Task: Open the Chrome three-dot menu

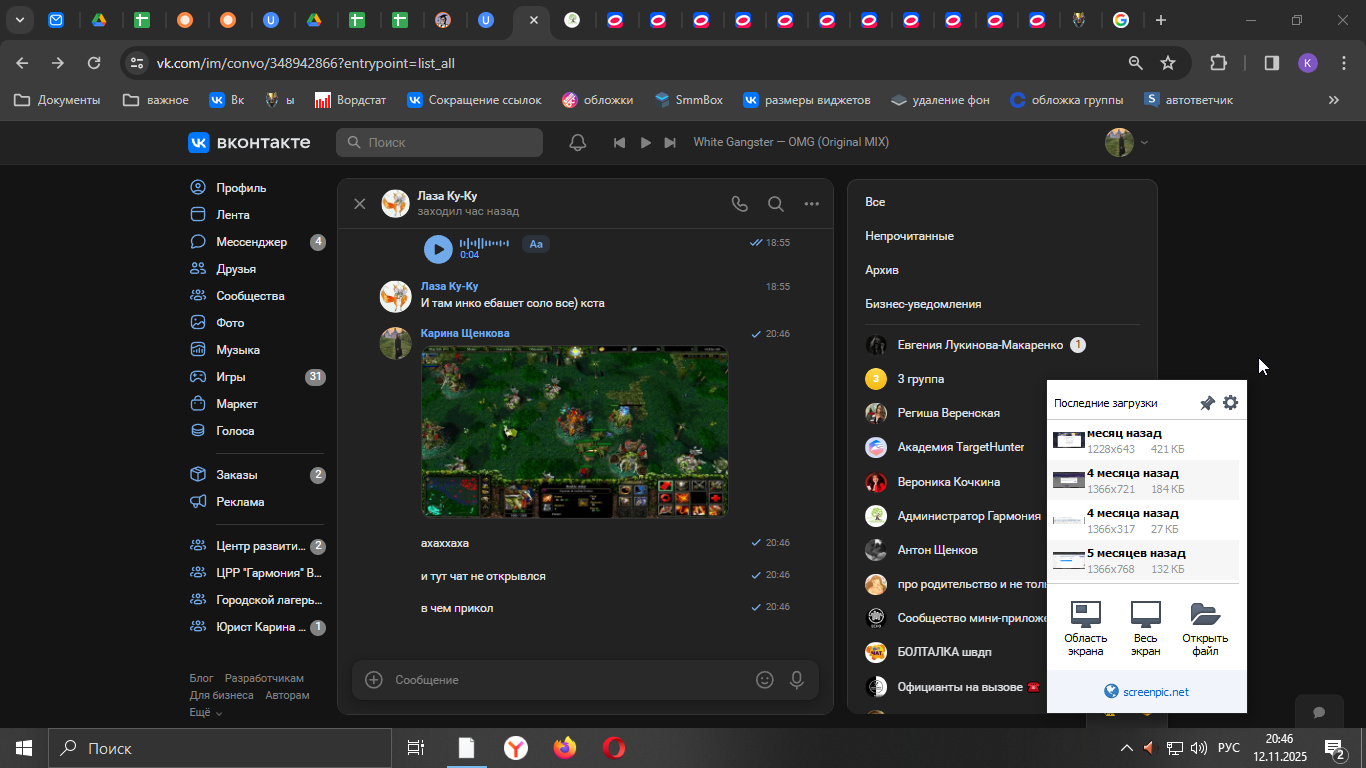Action: pyautogui.click(x=1343, y=63)
